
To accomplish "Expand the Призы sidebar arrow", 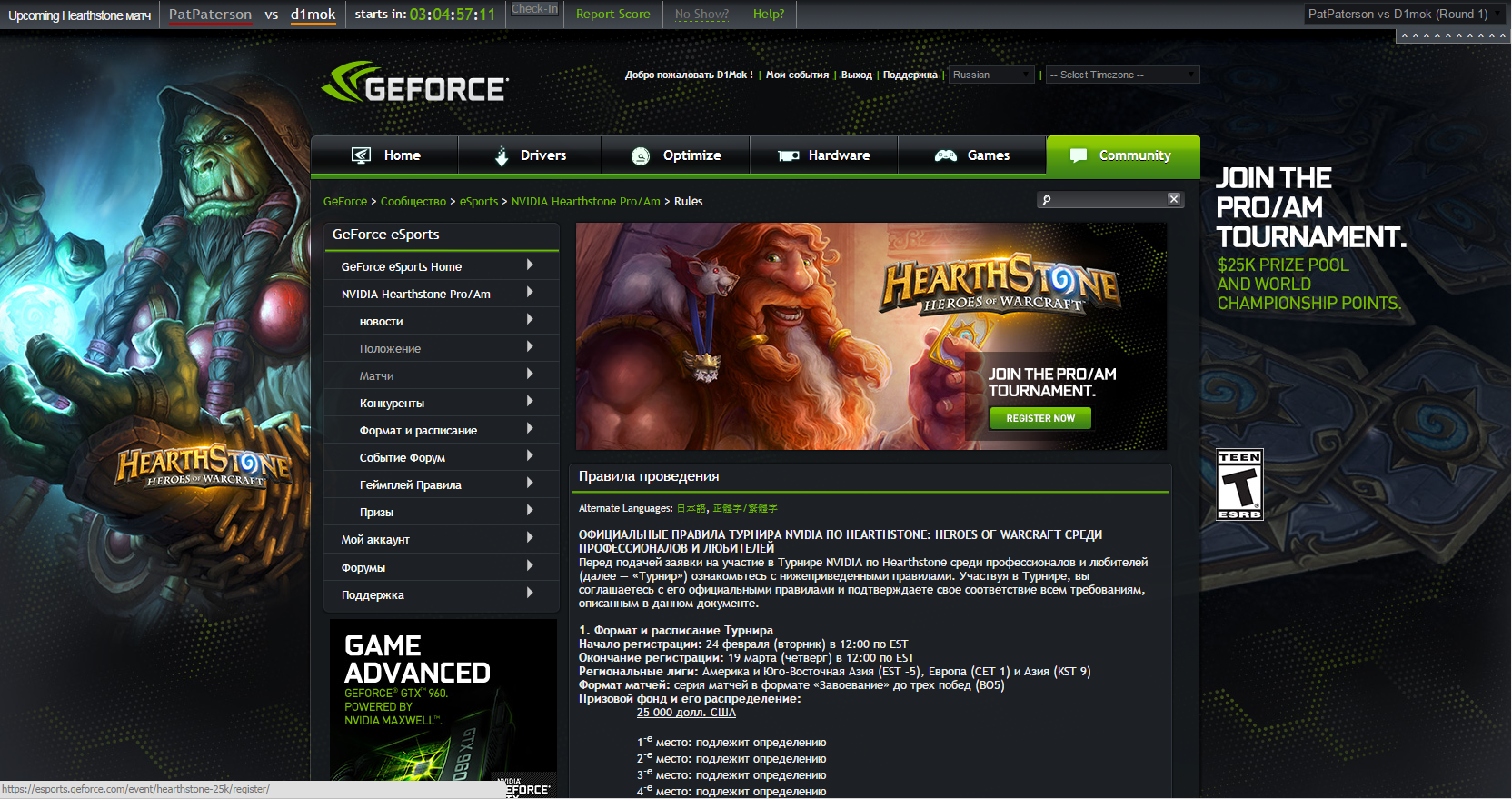I will (x=530, y=511).
